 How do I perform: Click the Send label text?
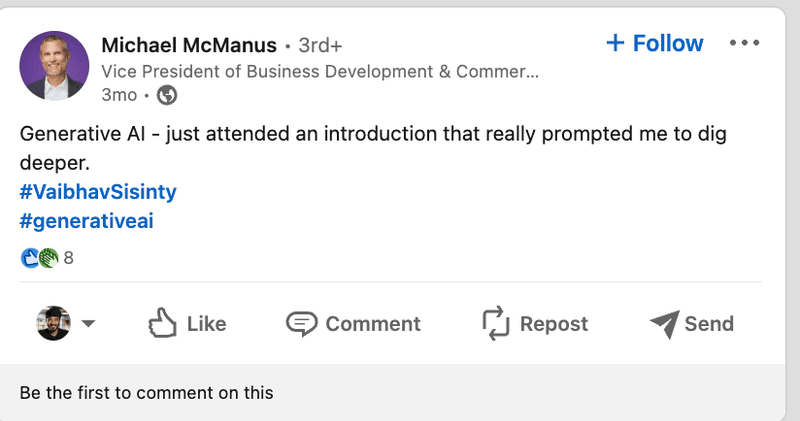click(x=709, y=324)
